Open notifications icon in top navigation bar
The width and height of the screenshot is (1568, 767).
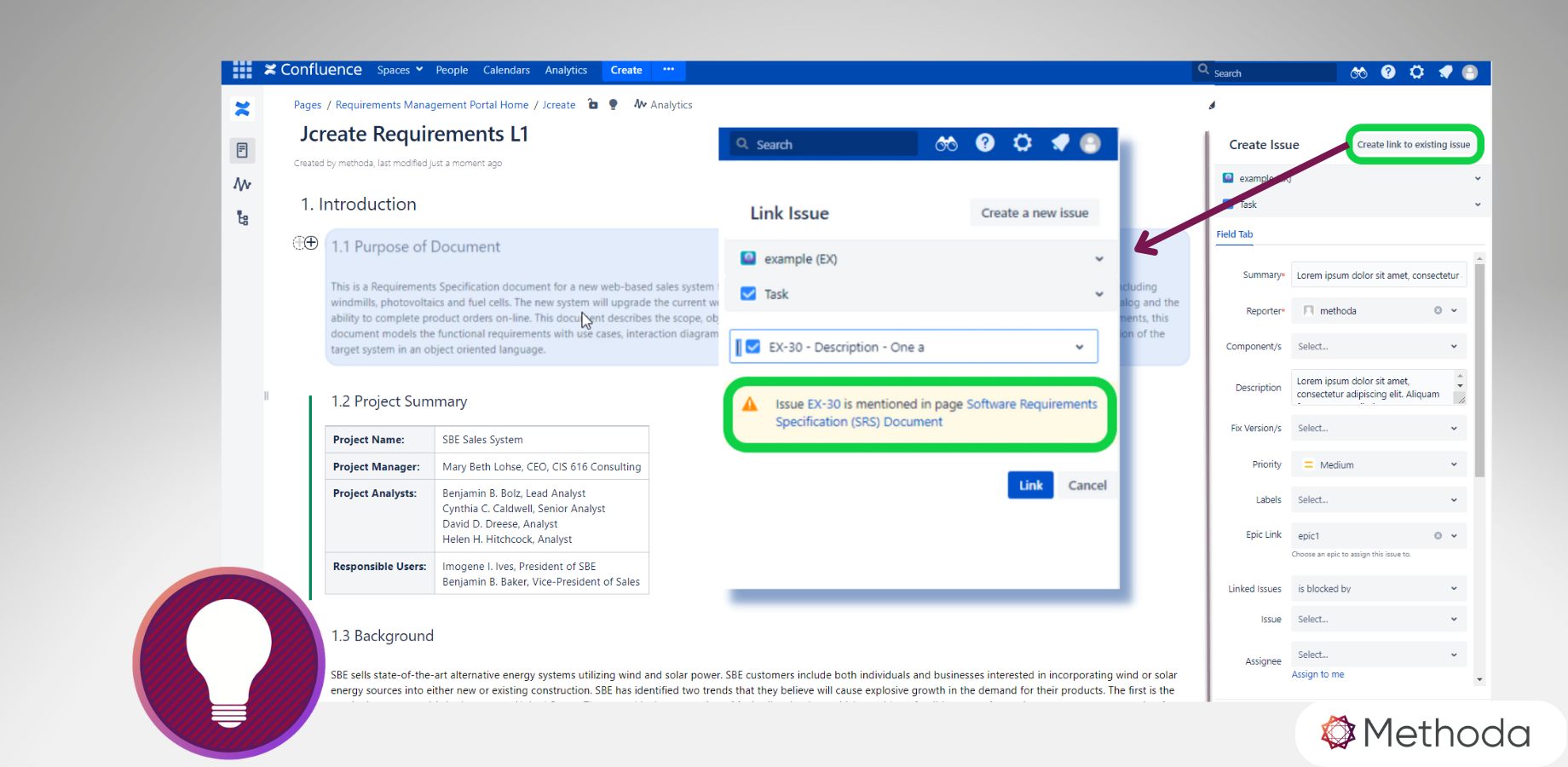pos(1445,72)
